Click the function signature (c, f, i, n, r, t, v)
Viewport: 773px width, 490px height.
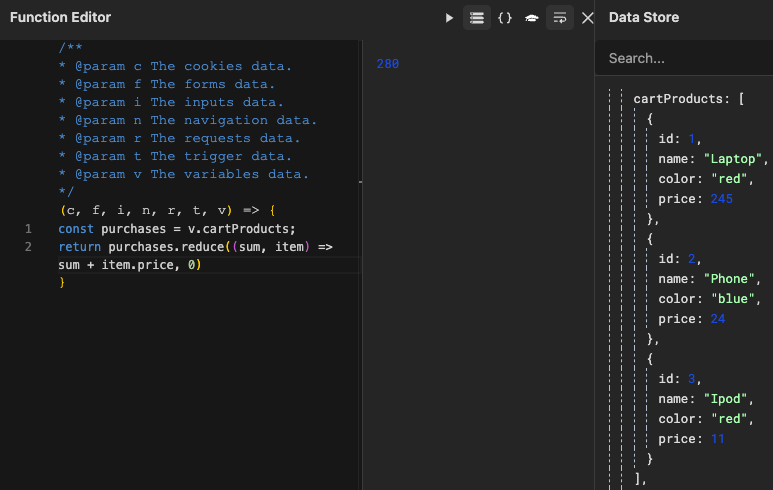click(x=146, y=210)
